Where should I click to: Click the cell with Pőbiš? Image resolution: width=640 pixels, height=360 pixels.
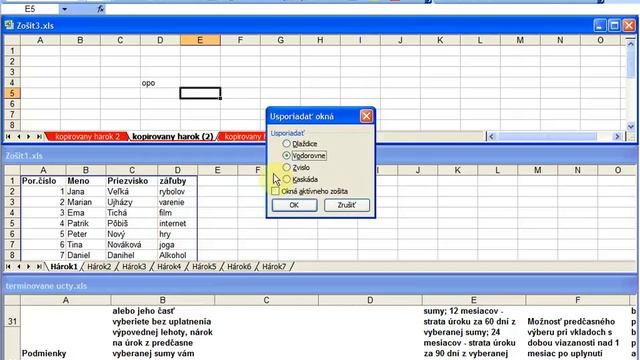(x=132, y=223)
